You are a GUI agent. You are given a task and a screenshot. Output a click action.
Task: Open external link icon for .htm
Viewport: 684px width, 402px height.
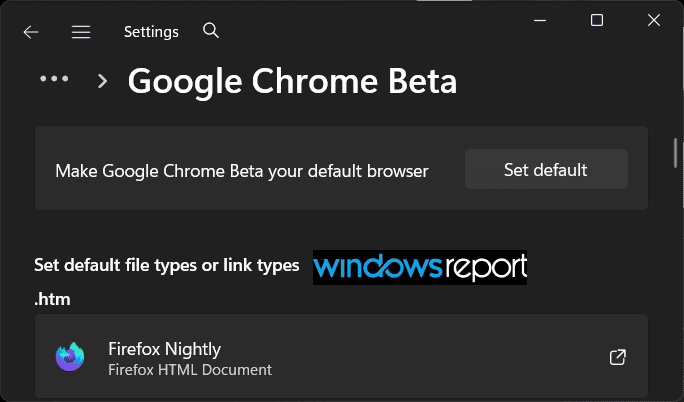click(618, 357)
